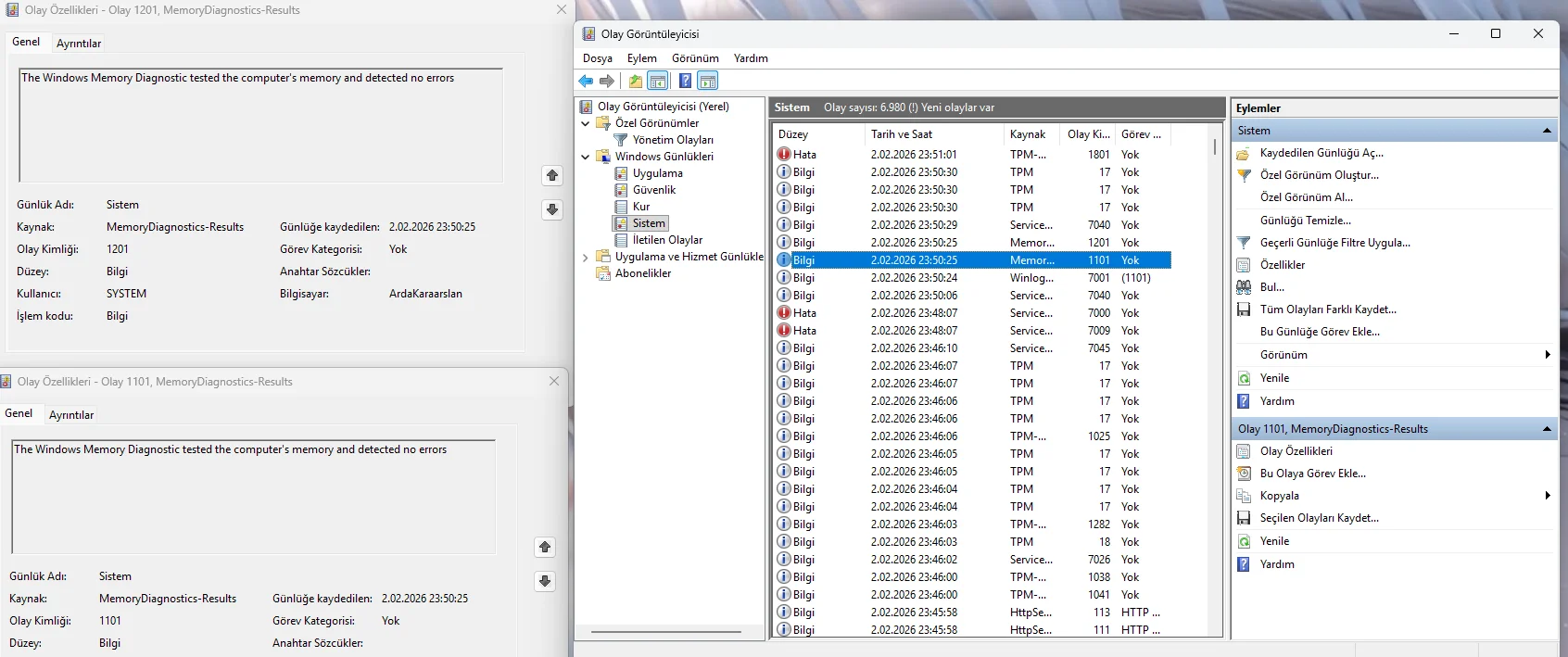Open the Kopyala submenu arrow in actions
This screenshot has height=657, width=1568.
click(x=1547, y=496)
